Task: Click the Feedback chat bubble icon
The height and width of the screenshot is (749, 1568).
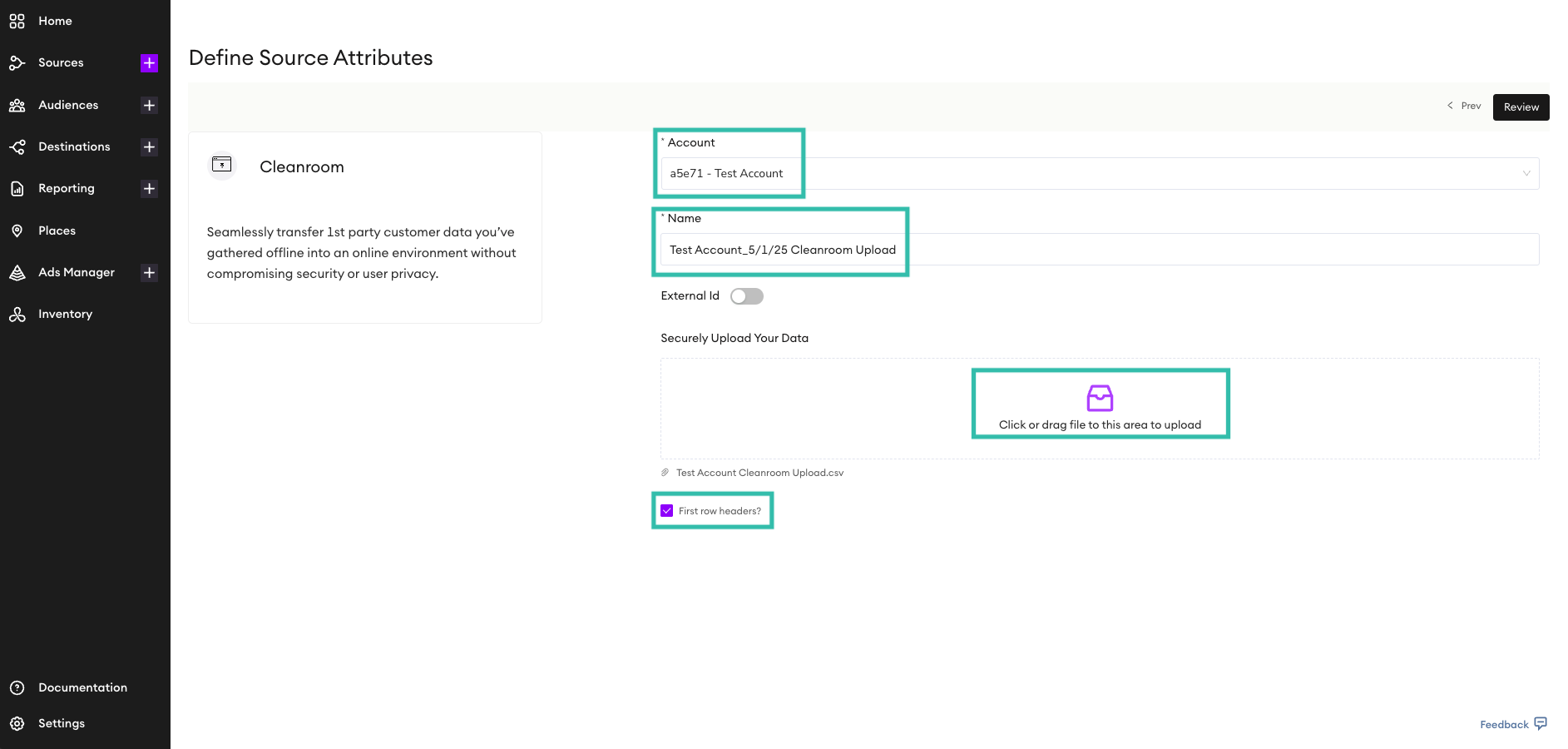Action: (x=1541, y=723)
